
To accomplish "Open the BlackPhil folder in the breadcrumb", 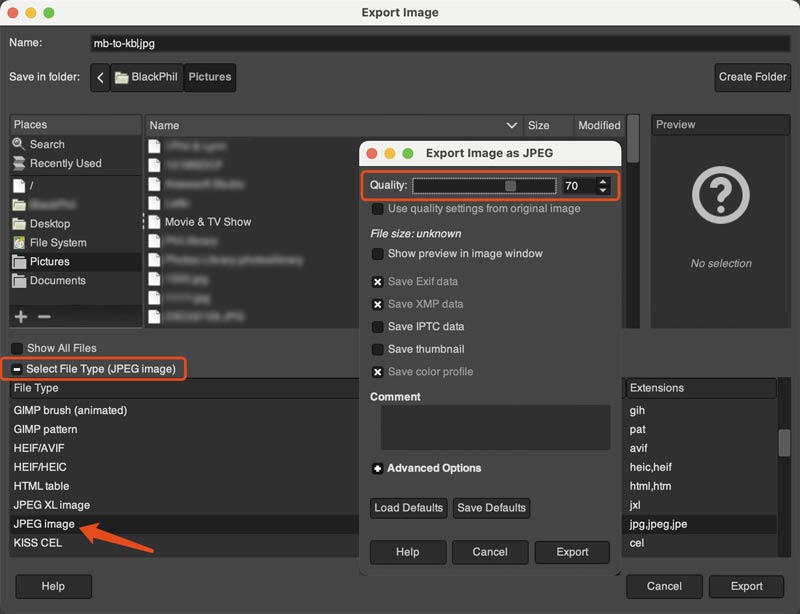I will pos(147,77).
